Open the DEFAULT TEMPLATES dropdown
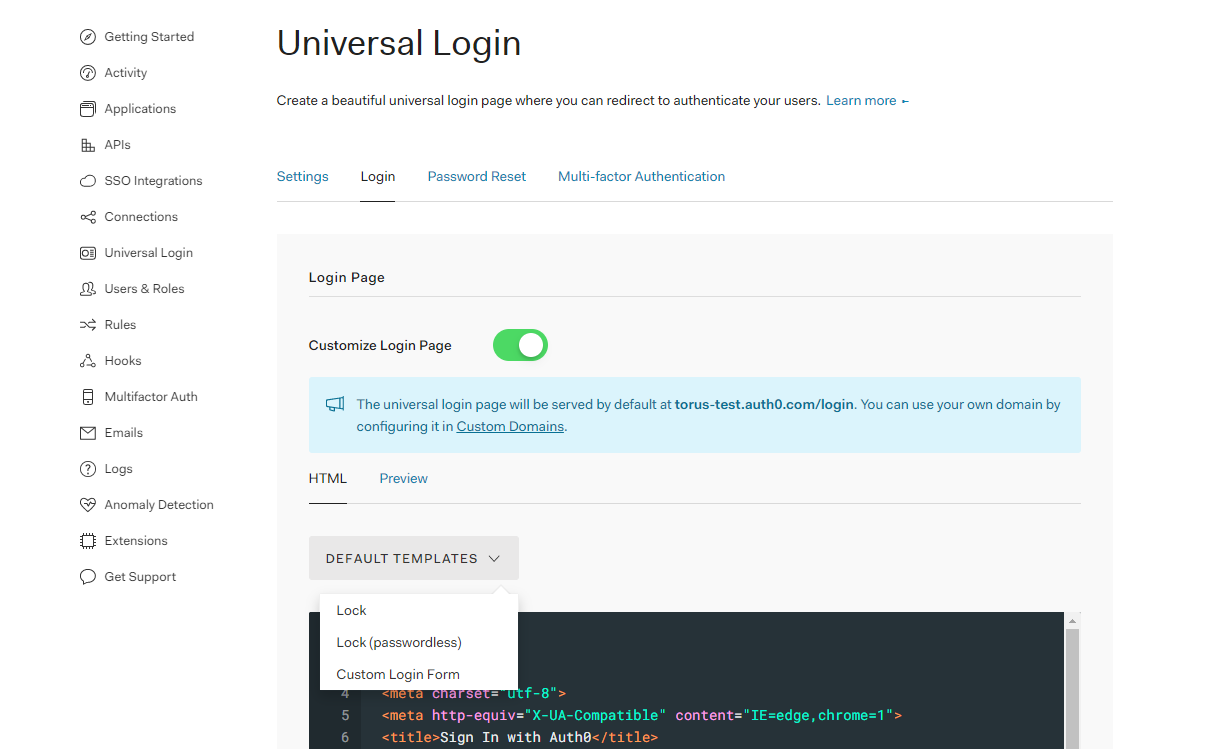Image resolution: width=1215 pixels, height=749 pixels. (x=413, y=557)
